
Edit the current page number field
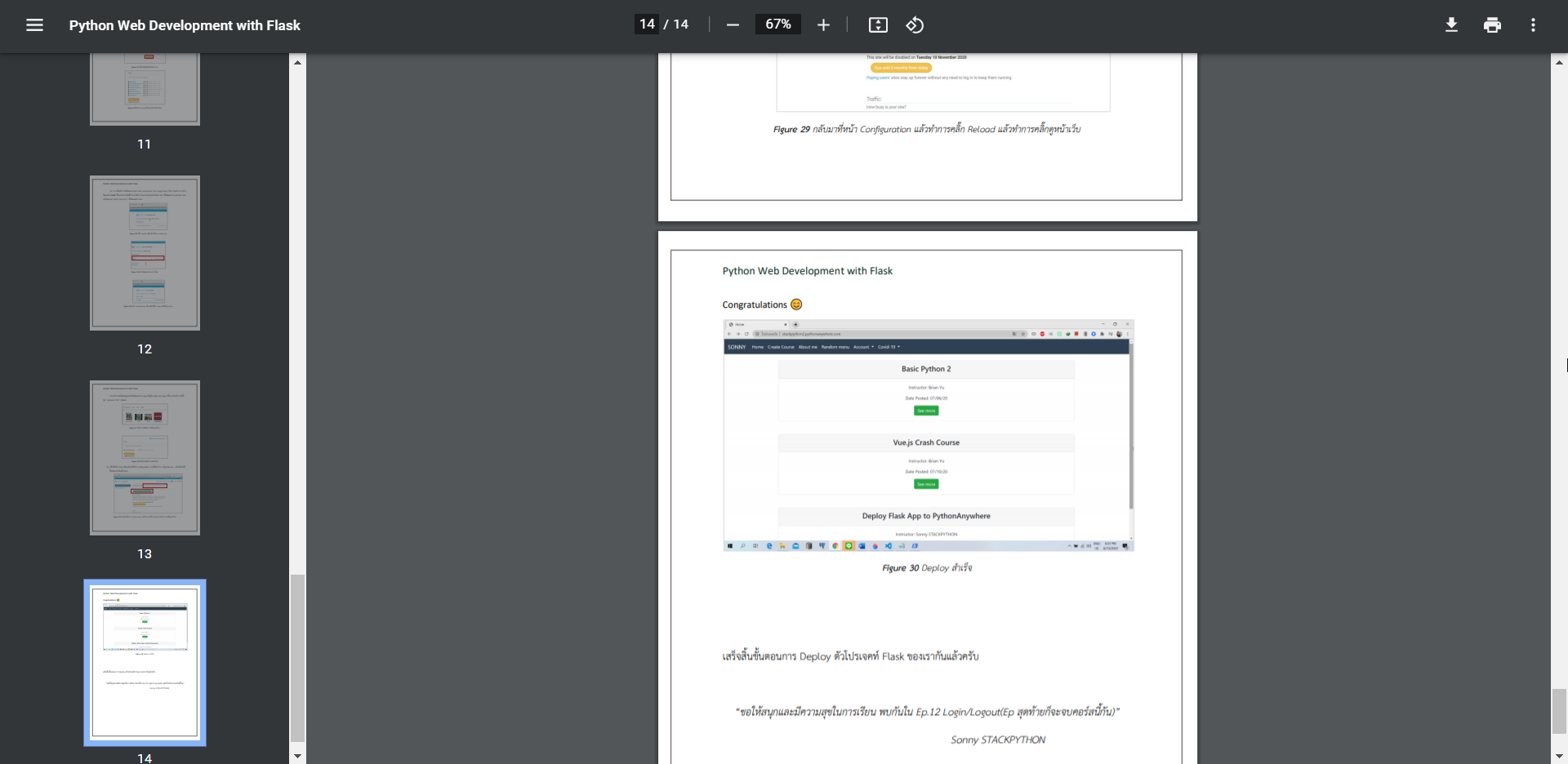click(647, 24)
